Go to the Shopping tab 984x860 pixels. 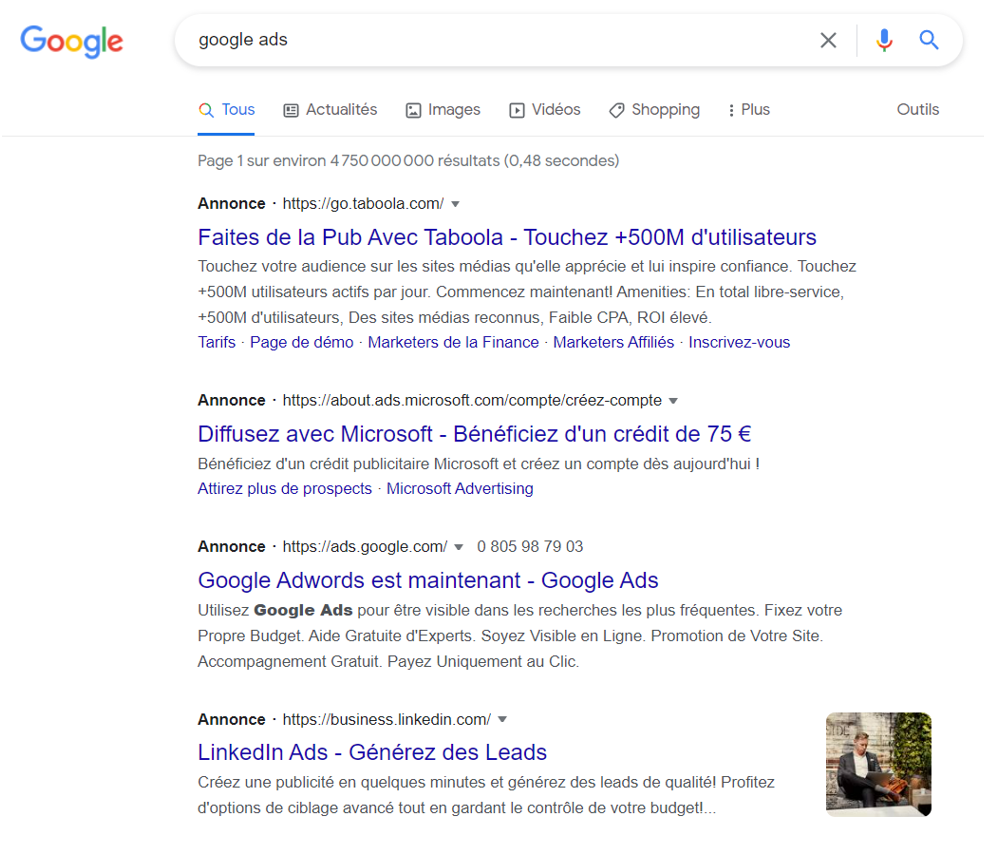click(654, 110)
